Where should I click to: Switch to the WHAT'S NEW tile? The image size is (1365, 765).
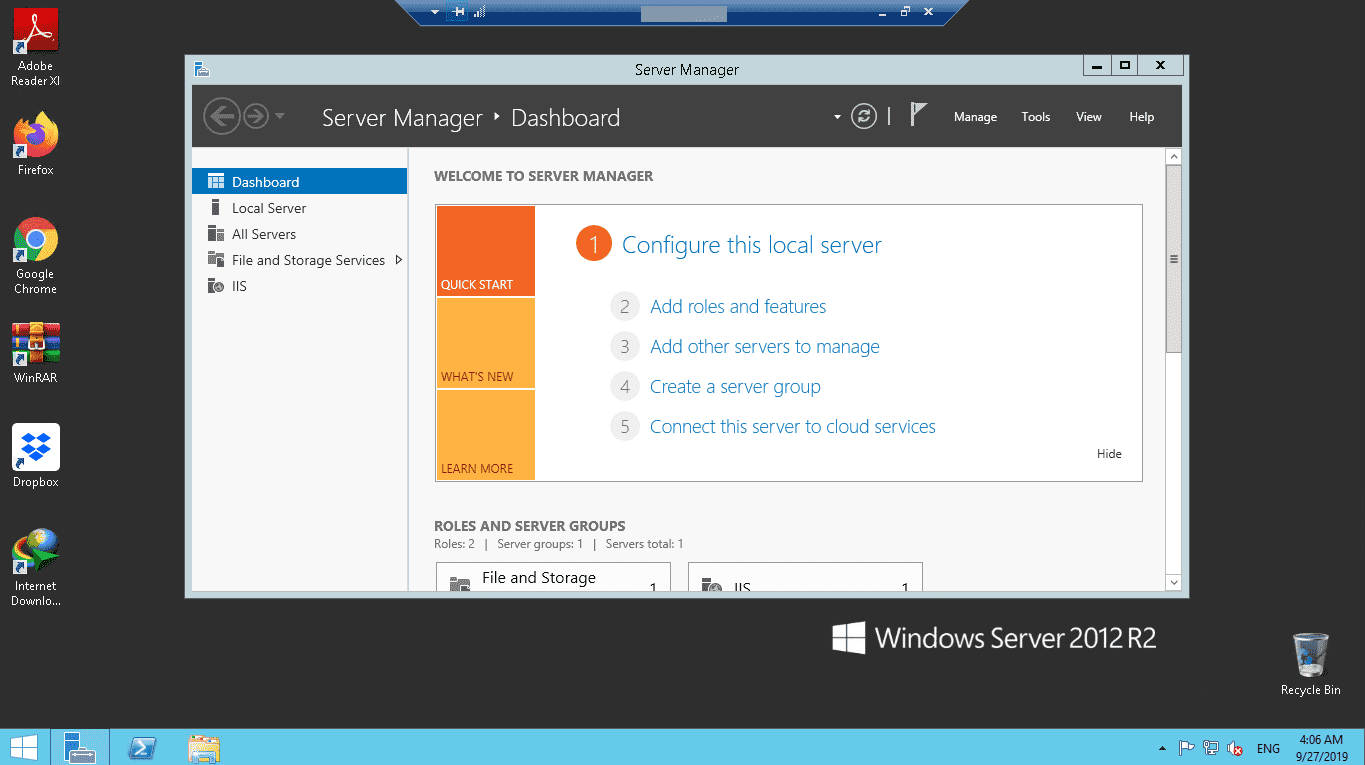point(486,343)
